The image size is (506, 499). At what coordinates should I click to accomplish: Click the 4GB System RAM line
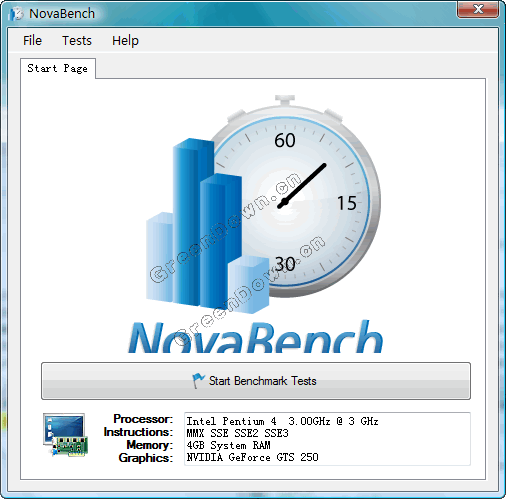(228, 445)
